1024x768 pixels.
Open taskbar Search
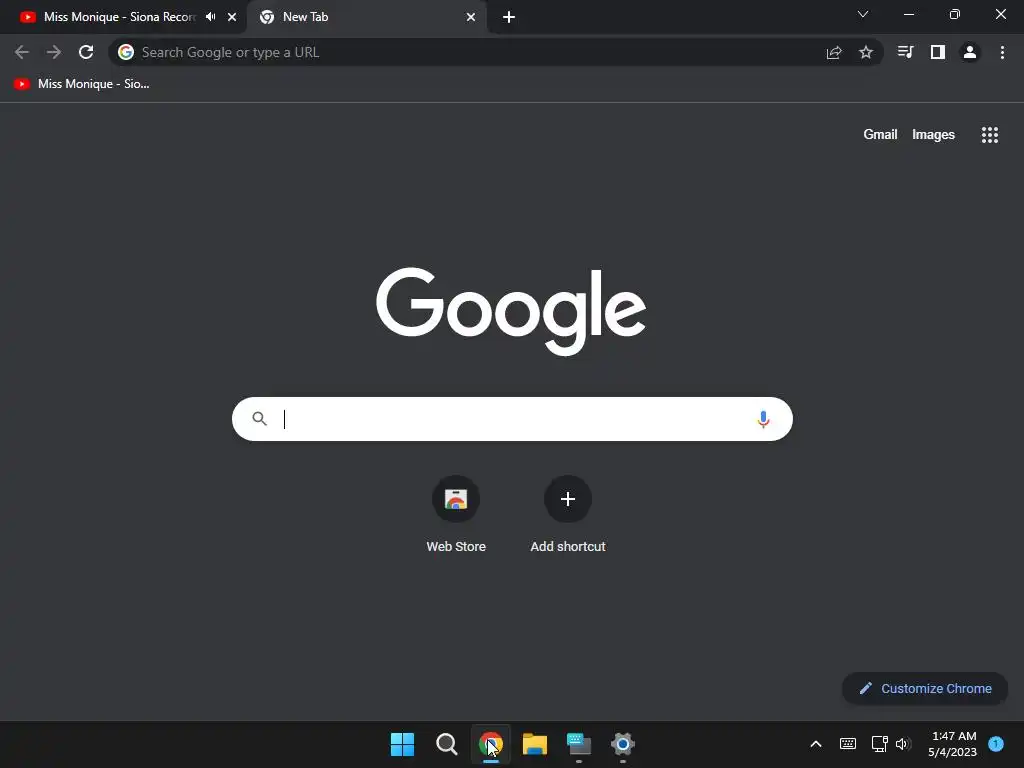447,744
